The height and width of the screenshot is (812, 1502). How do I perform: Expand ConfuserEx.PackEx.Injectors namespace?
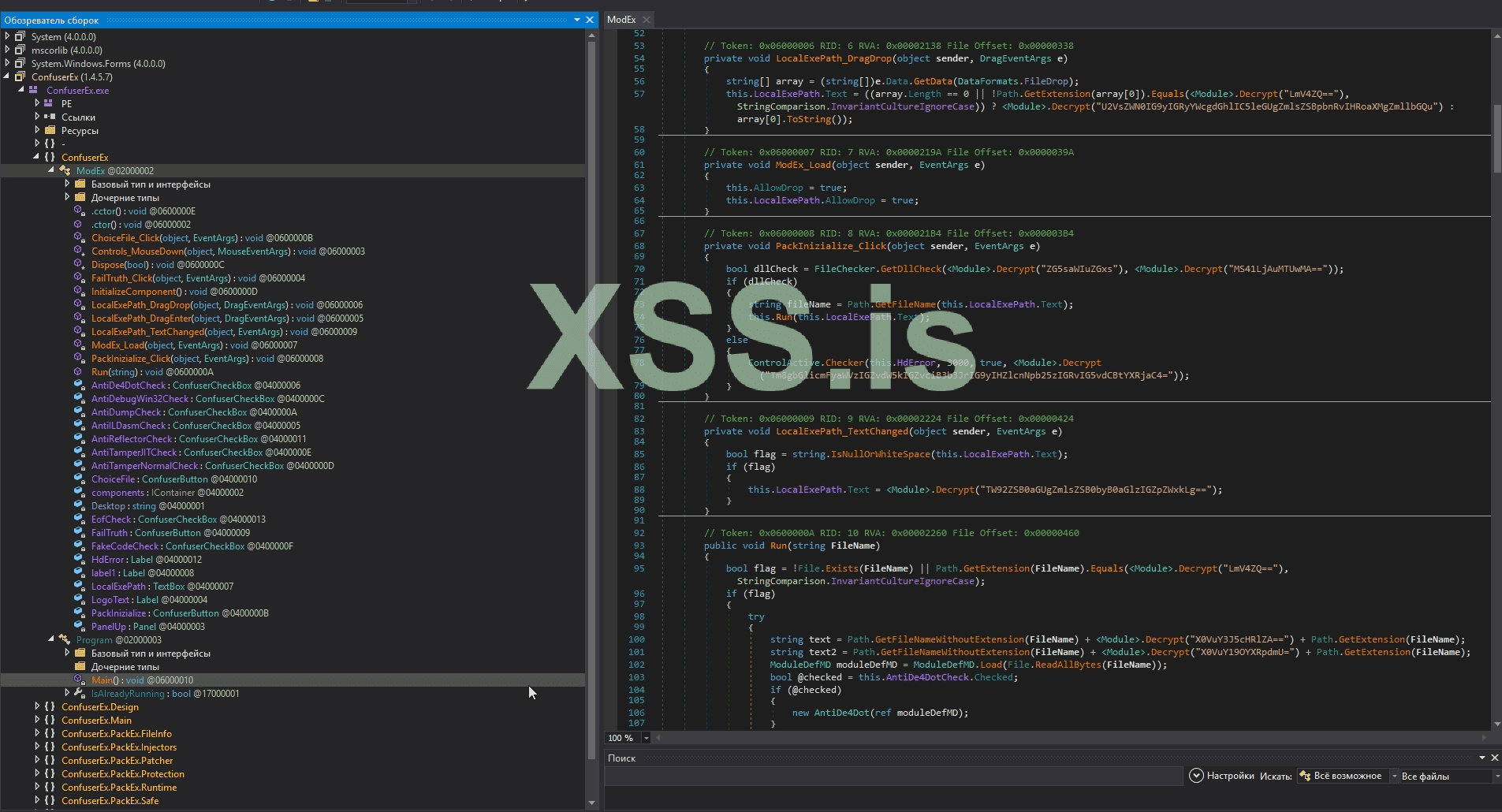(37, 747)
